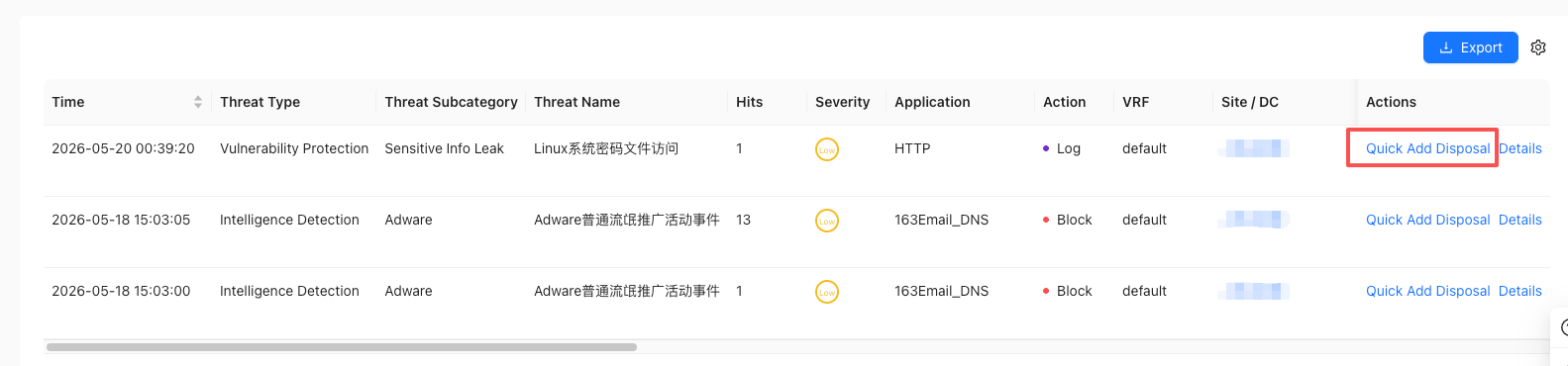
Task: Click Low severity badge in 15:03:00 row
Action: (x=827, y=292)
